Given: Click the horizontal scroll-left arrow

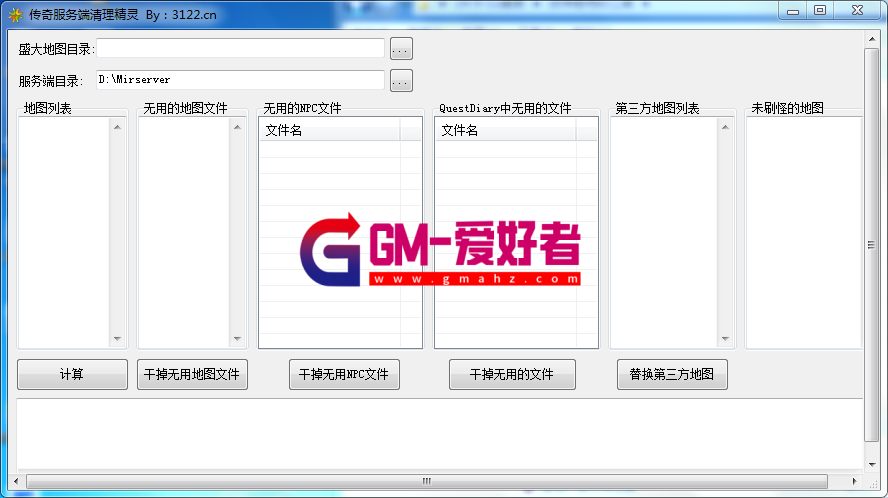Looking at the screenshot, I should pos(16,481).
